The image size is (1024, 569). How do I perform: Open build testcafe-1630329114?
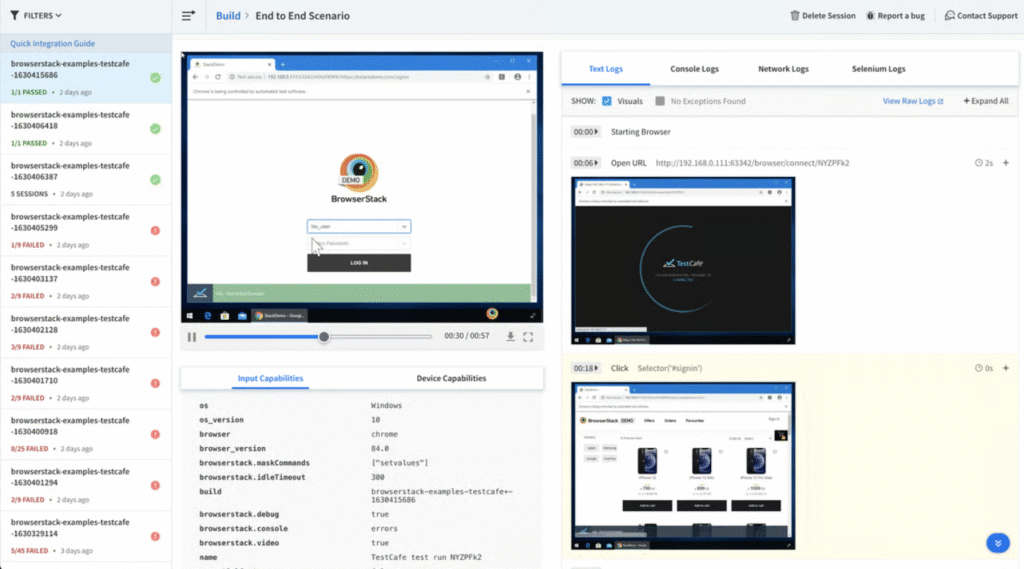86,536
